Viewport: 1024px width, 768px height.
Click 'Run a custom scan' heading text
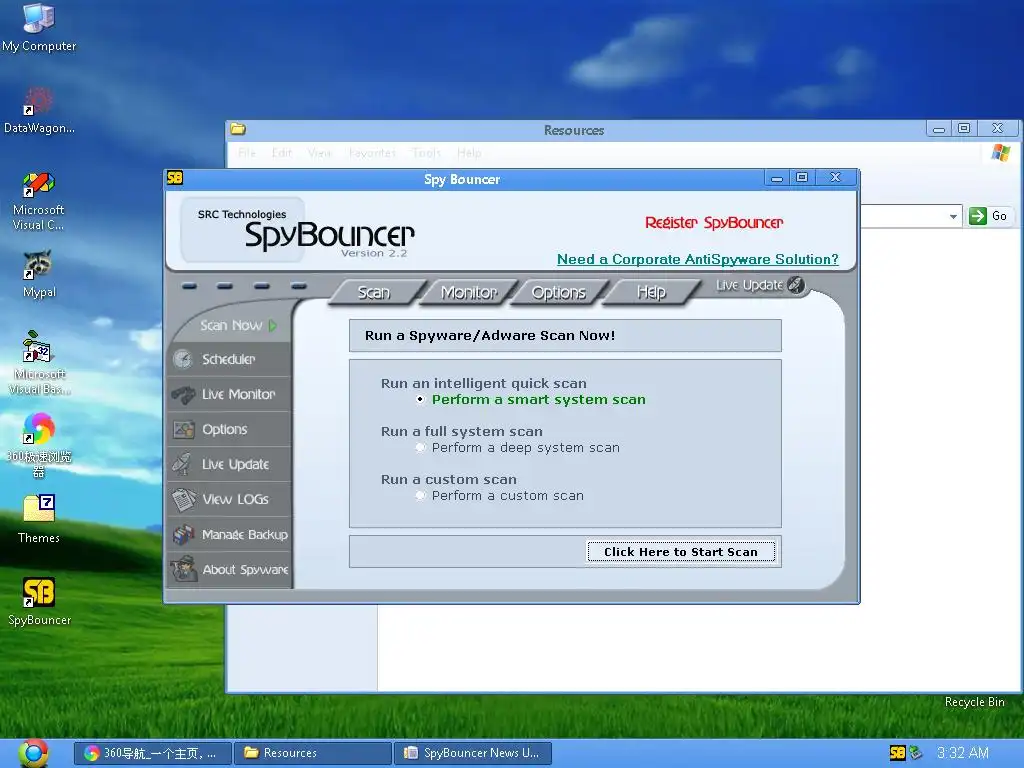coord(449,480)
